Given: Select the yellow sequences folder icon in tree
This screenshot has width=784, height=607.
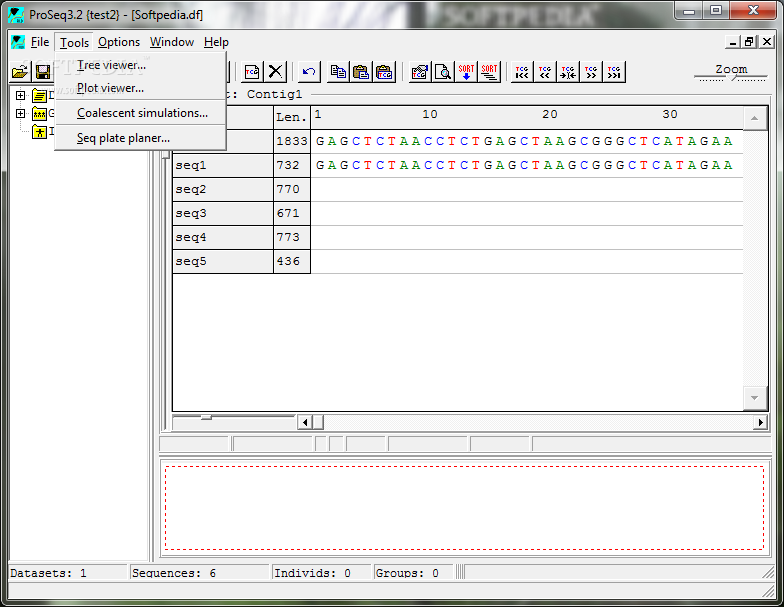Looking at the screenshot, I should click(40, 95).
